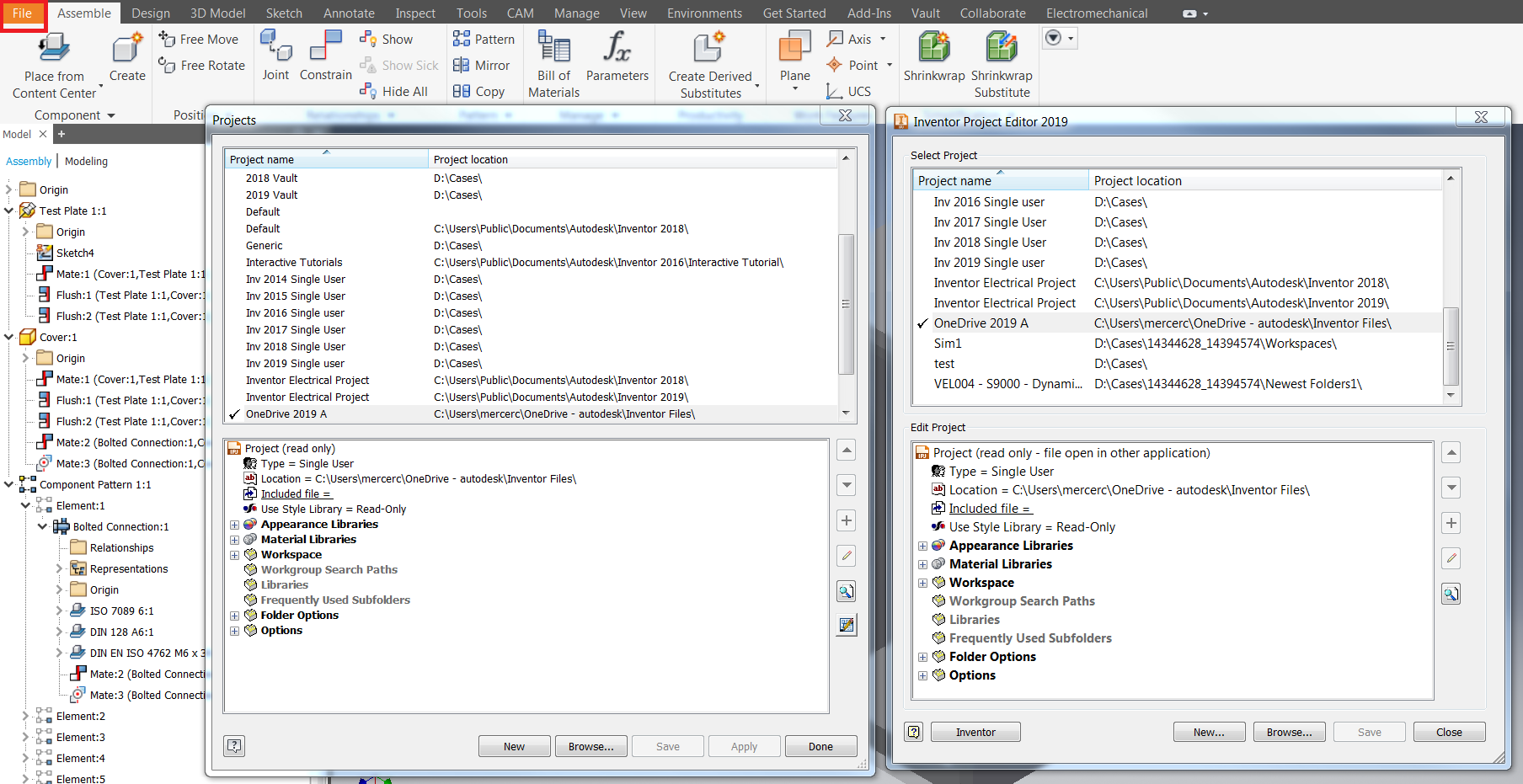Open the Bill of Materials dialog
The image size is (1523, 784).
(553, 63)
